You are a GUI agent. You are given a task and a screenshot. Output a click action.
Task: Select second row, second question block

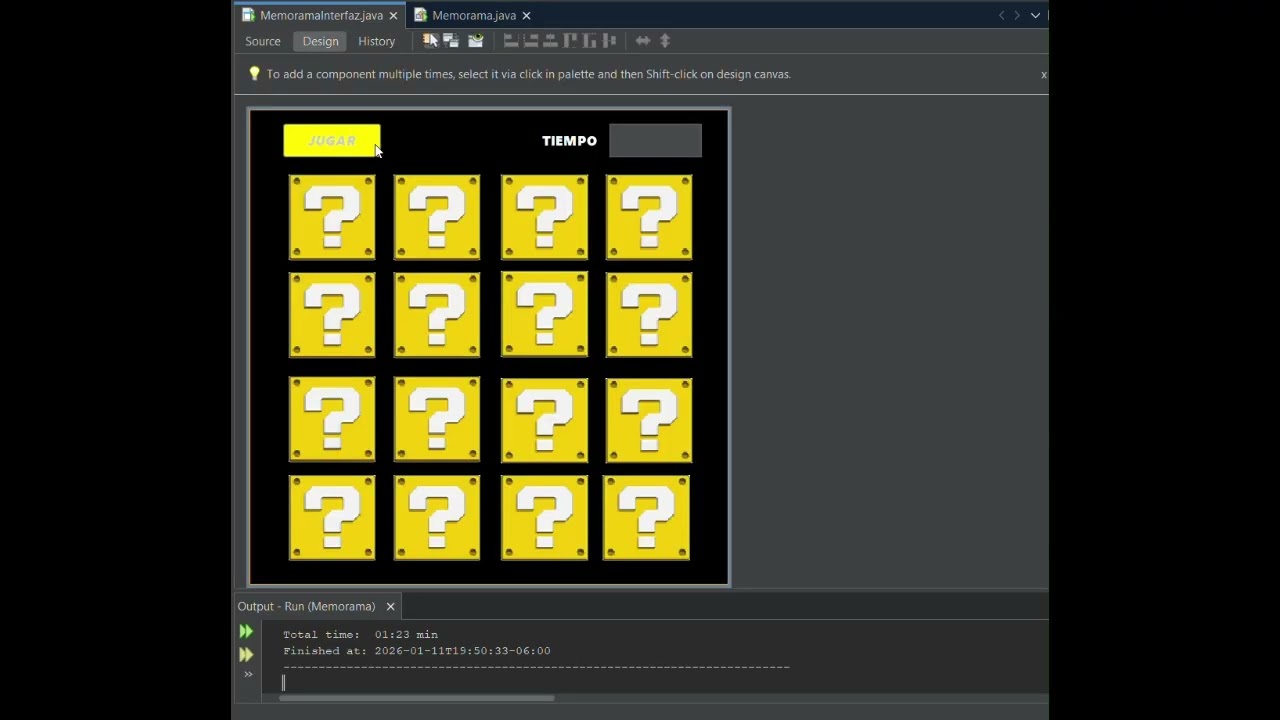tap(437, 315)
